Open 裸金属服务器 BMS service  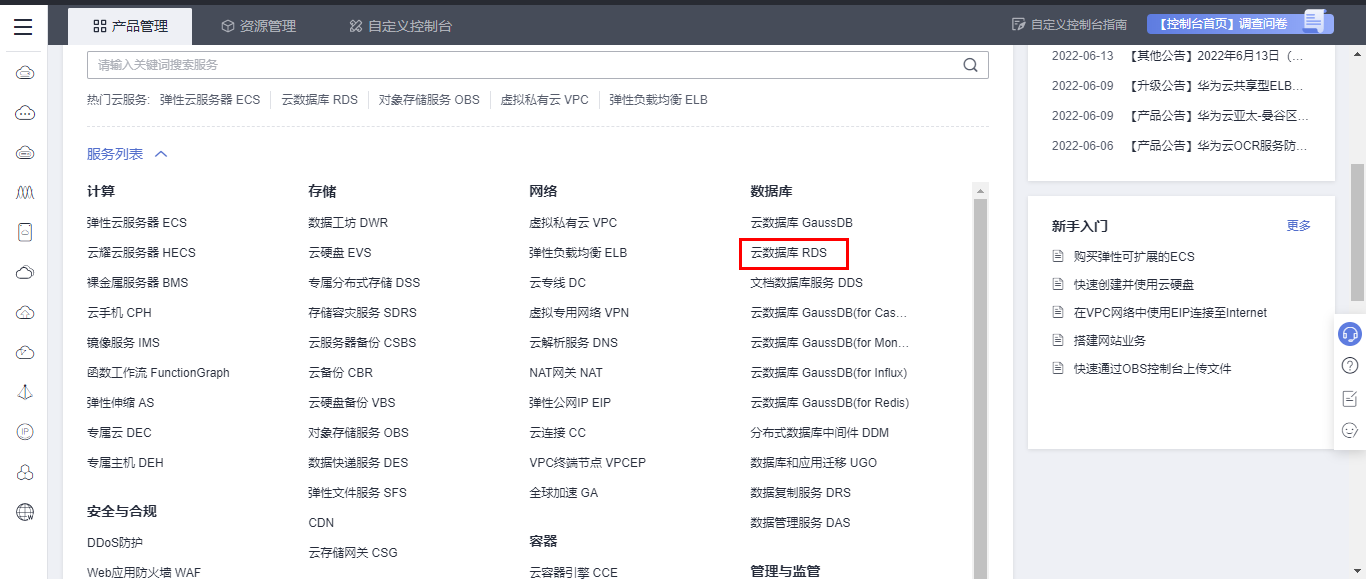point(137,282)
